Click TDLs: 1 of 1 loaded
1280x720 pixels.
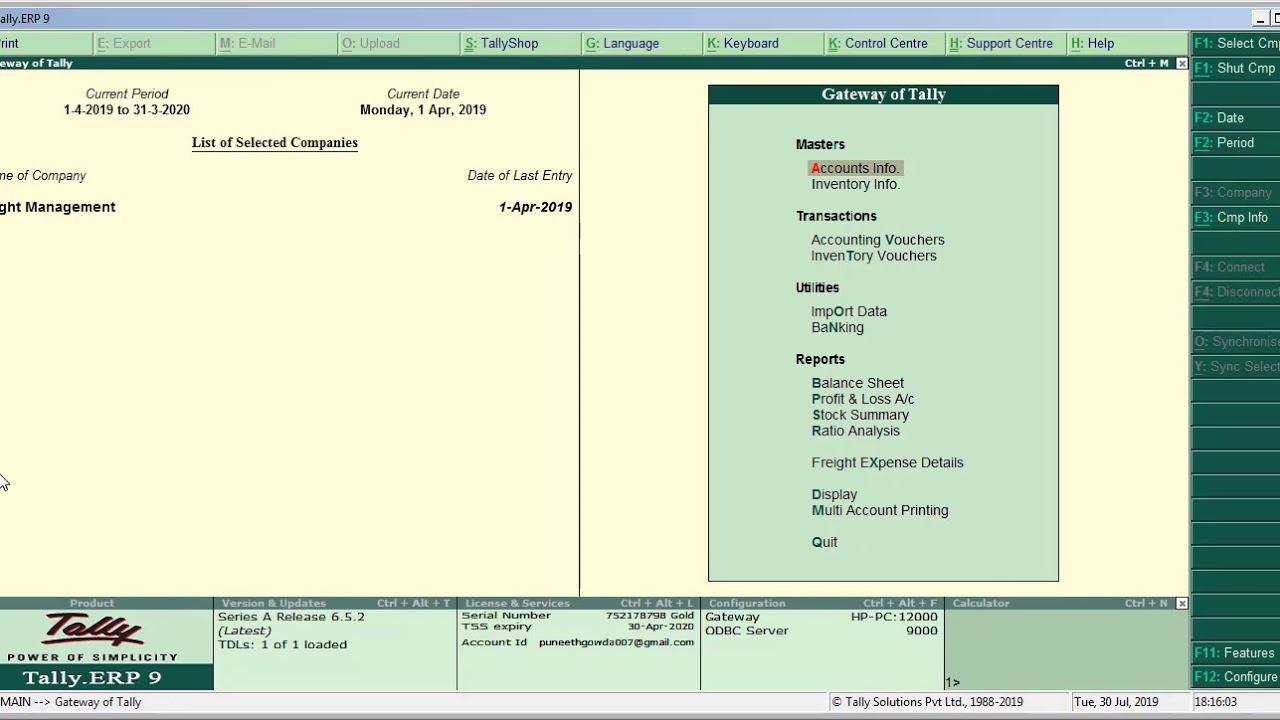click(x=282, y=645)
